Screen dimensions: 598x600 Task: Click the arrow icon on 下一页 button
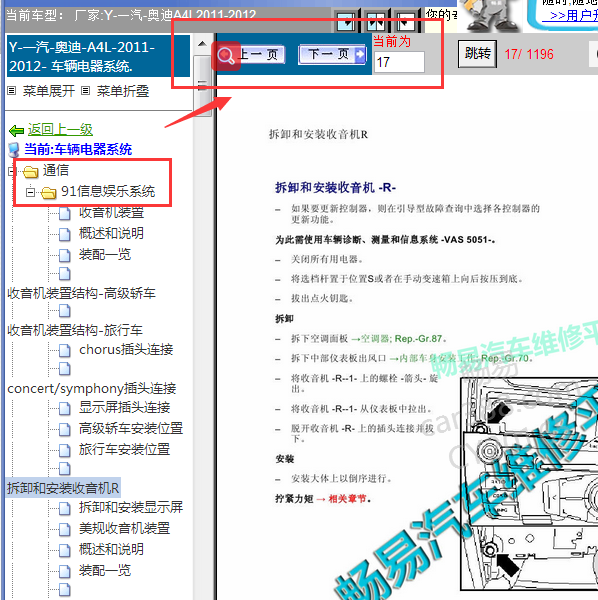[x=360, y=54]
